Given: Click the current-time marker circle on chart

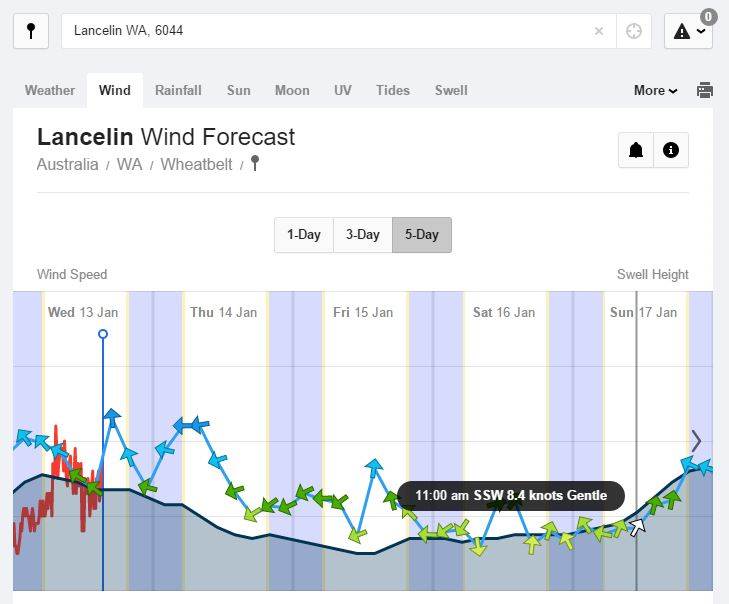Looking at the screenshot, I should 103,334.
